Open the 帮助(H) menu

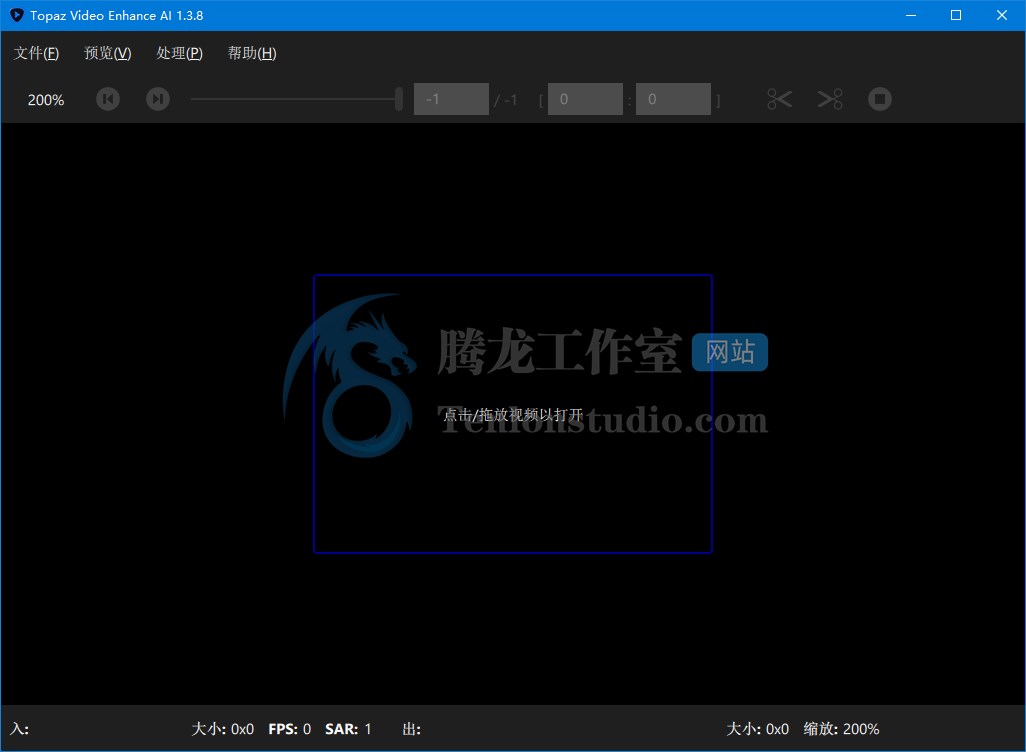(x=252, y=53)
